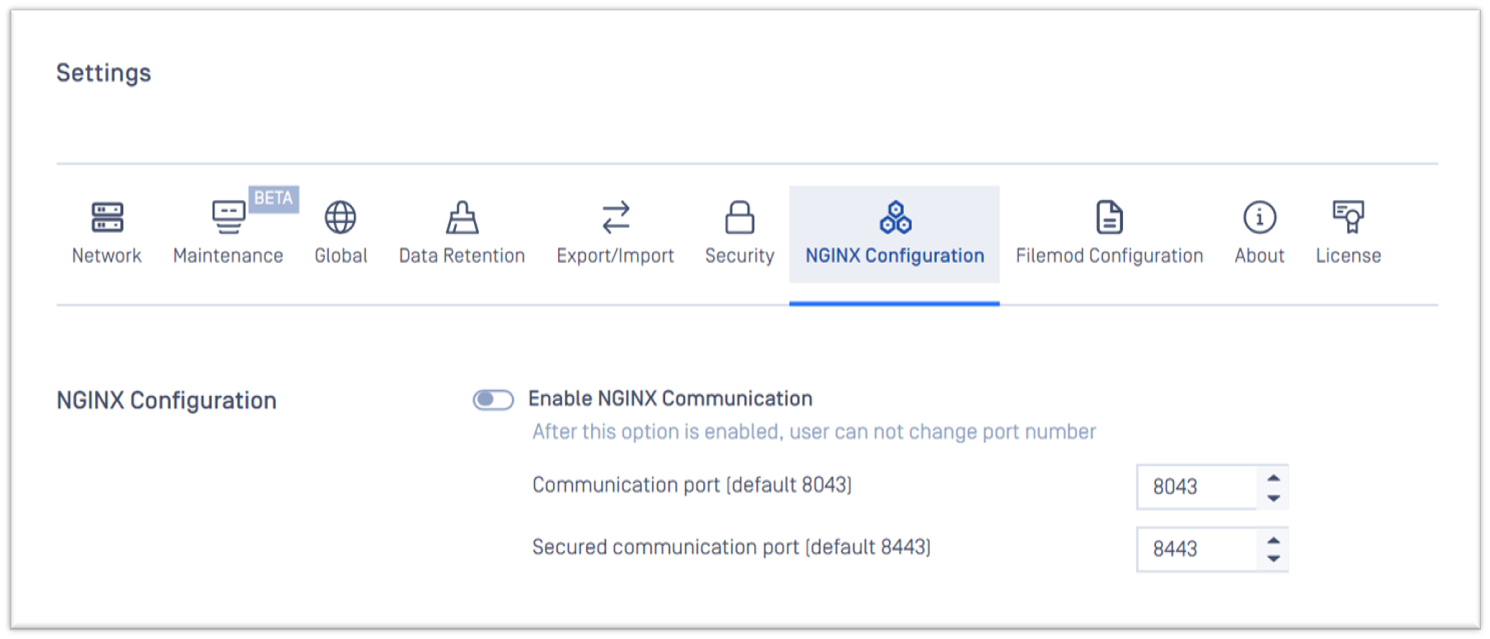This screenshot has height=639, width=1490.
Task: Click the "Secured communication port (default 8443)" label
Action: (x=731, y=547)
